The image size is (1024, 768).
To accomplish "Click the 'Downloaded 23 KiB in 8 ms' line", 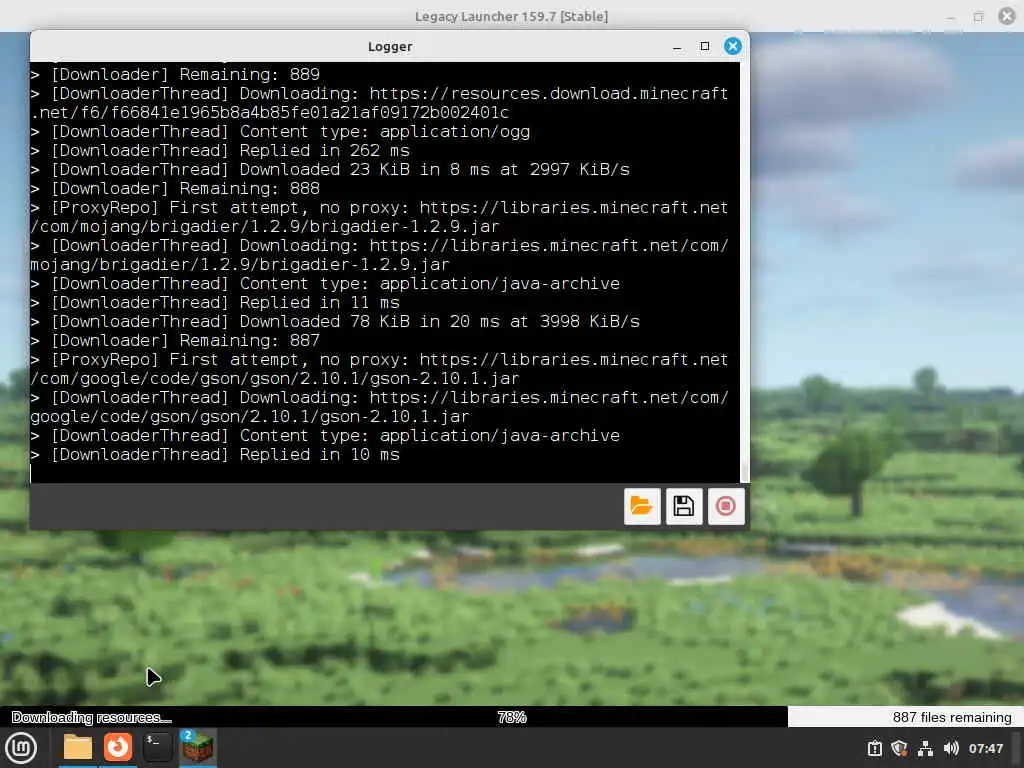I will [x=330, y=169].
